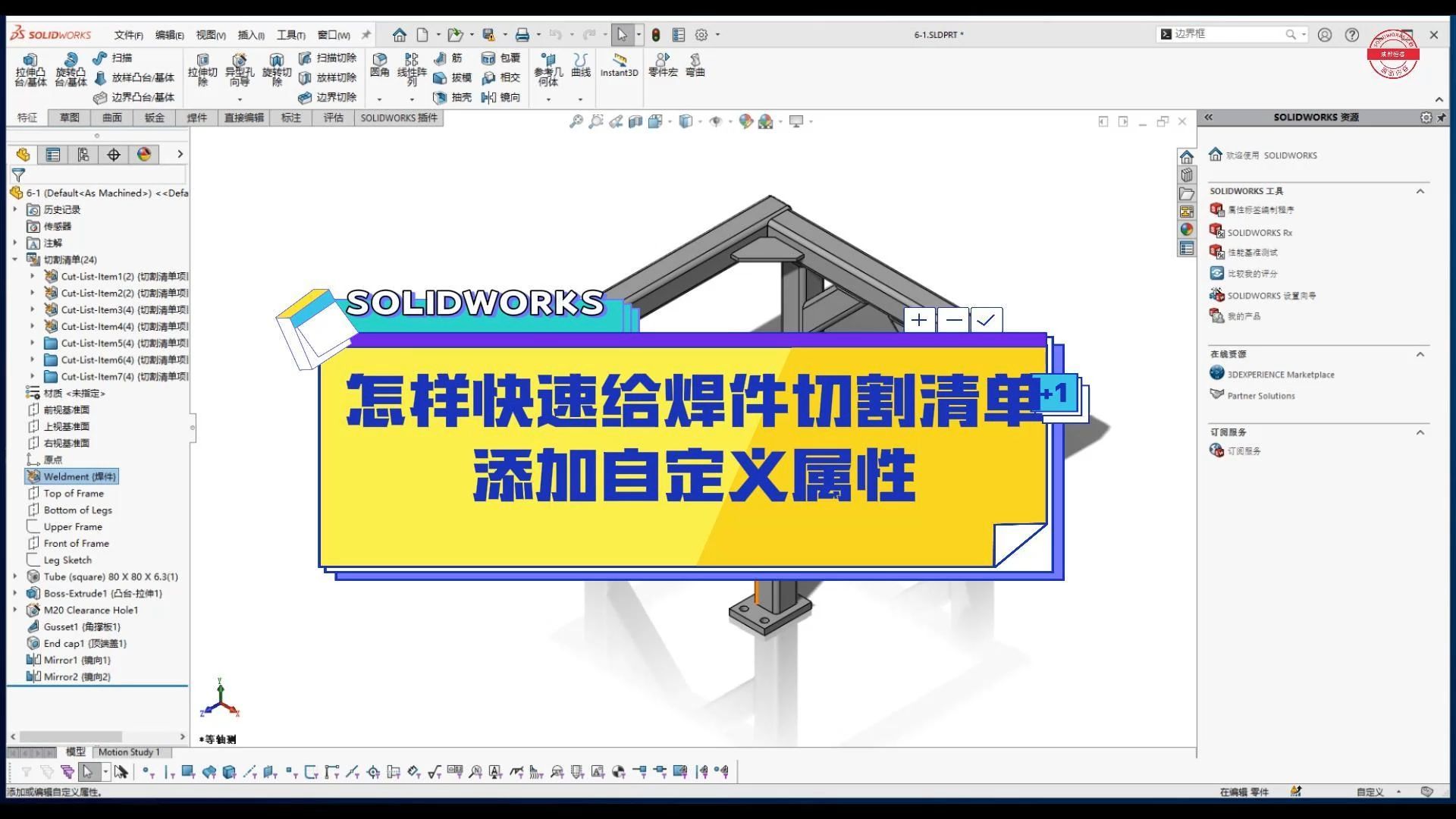Expand the Tube (square) 80 X 80 X 6.3(1) feature

click(14, 576)
